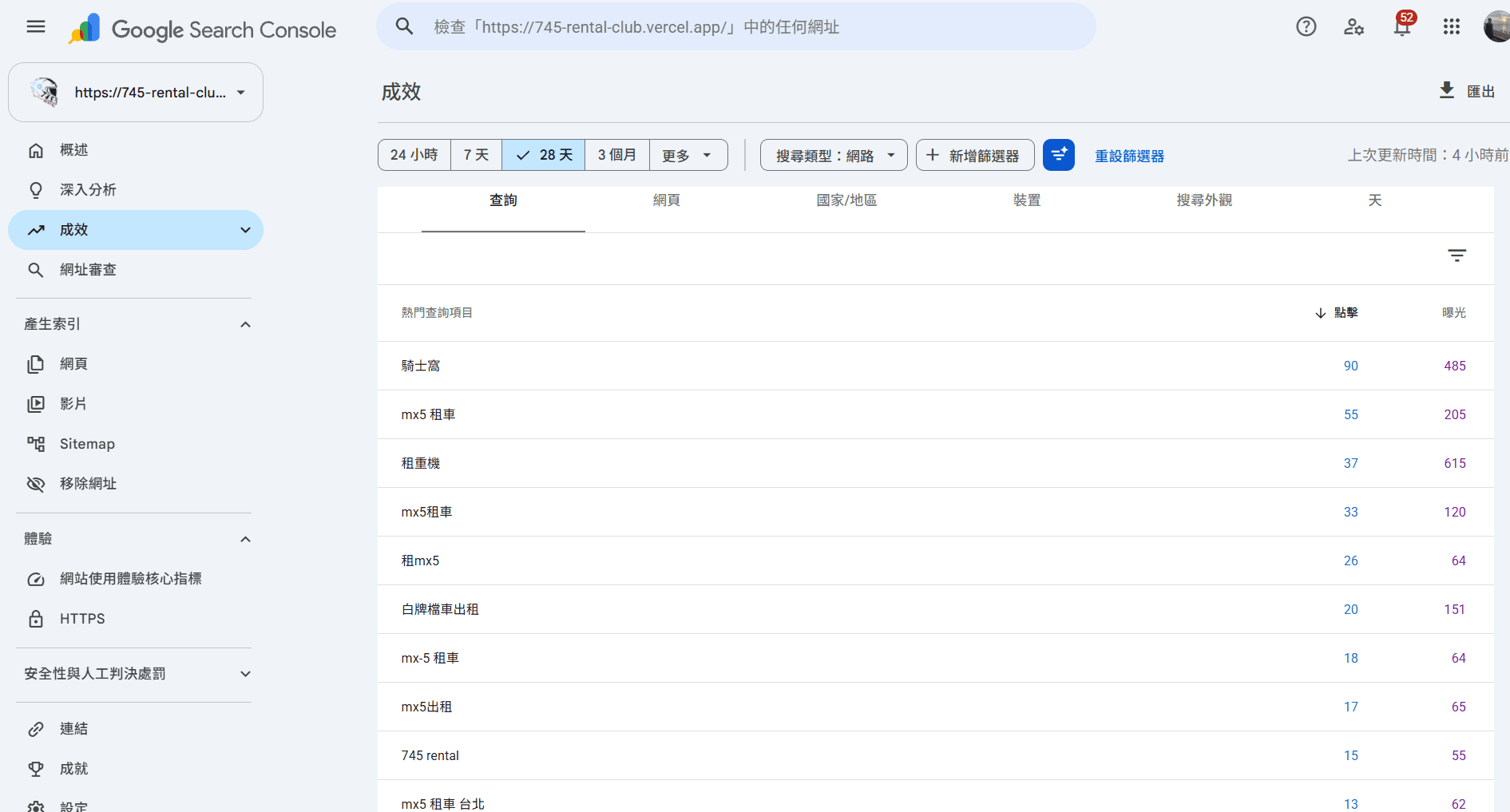
Task: Expand the 成效 sidebar chevron
Action: pos(245,230)
